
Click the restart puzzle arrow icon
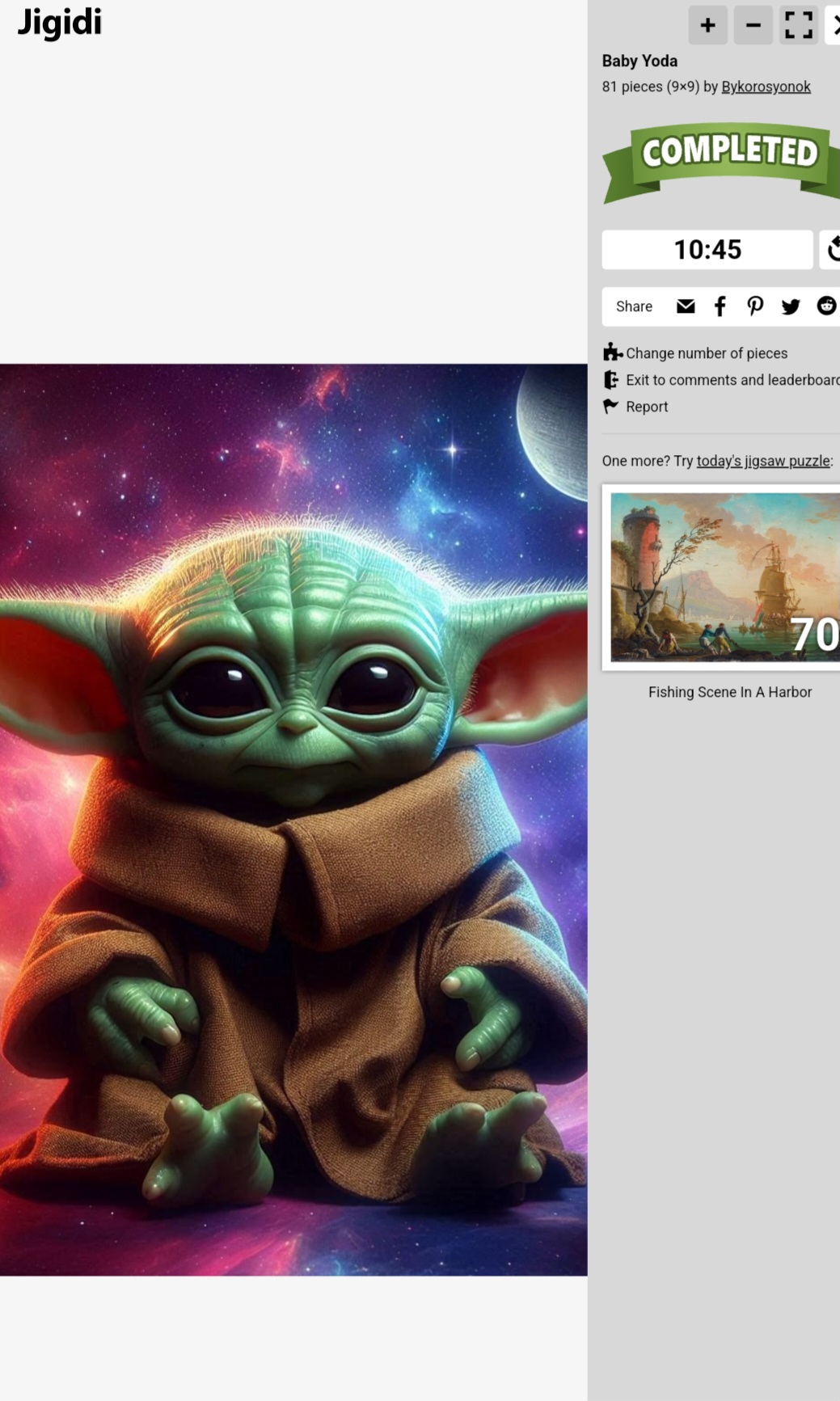830,249
